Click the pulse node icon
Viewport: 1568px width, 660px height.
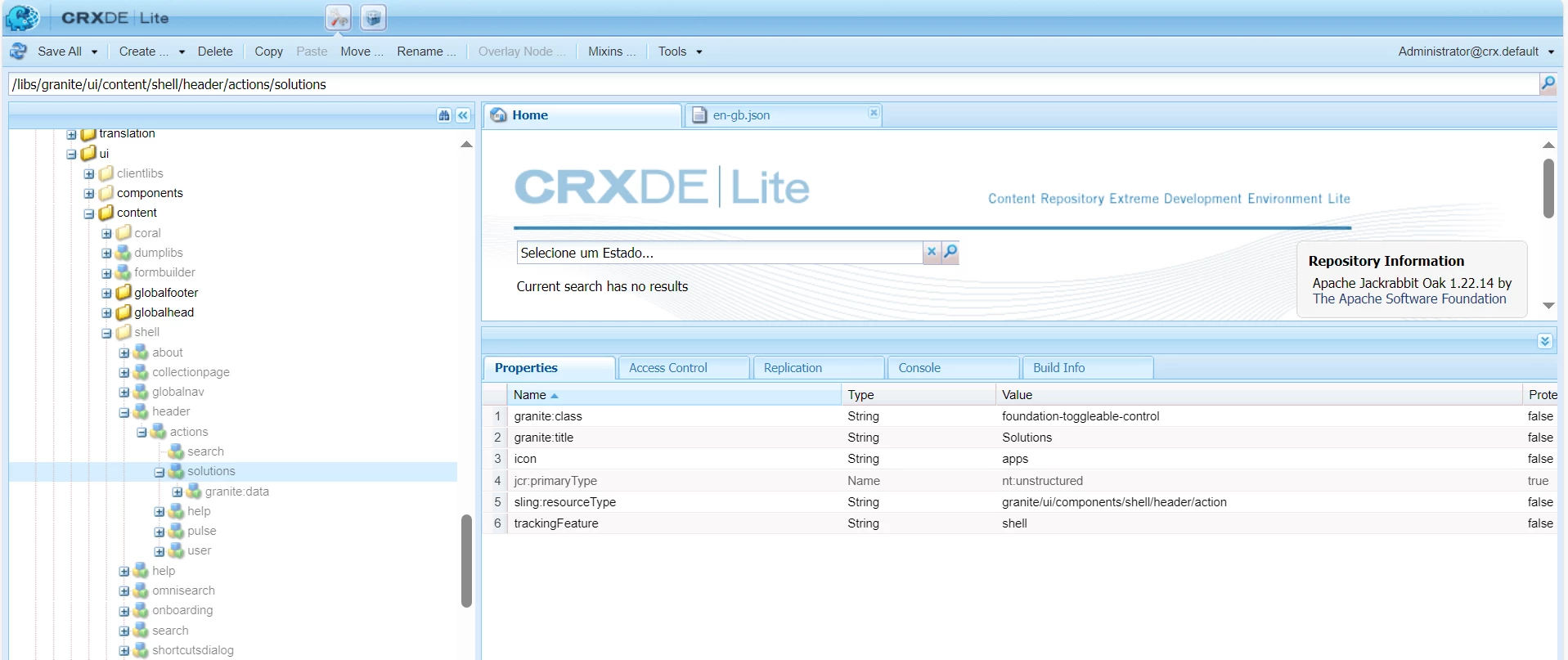[x=176, y=531]
